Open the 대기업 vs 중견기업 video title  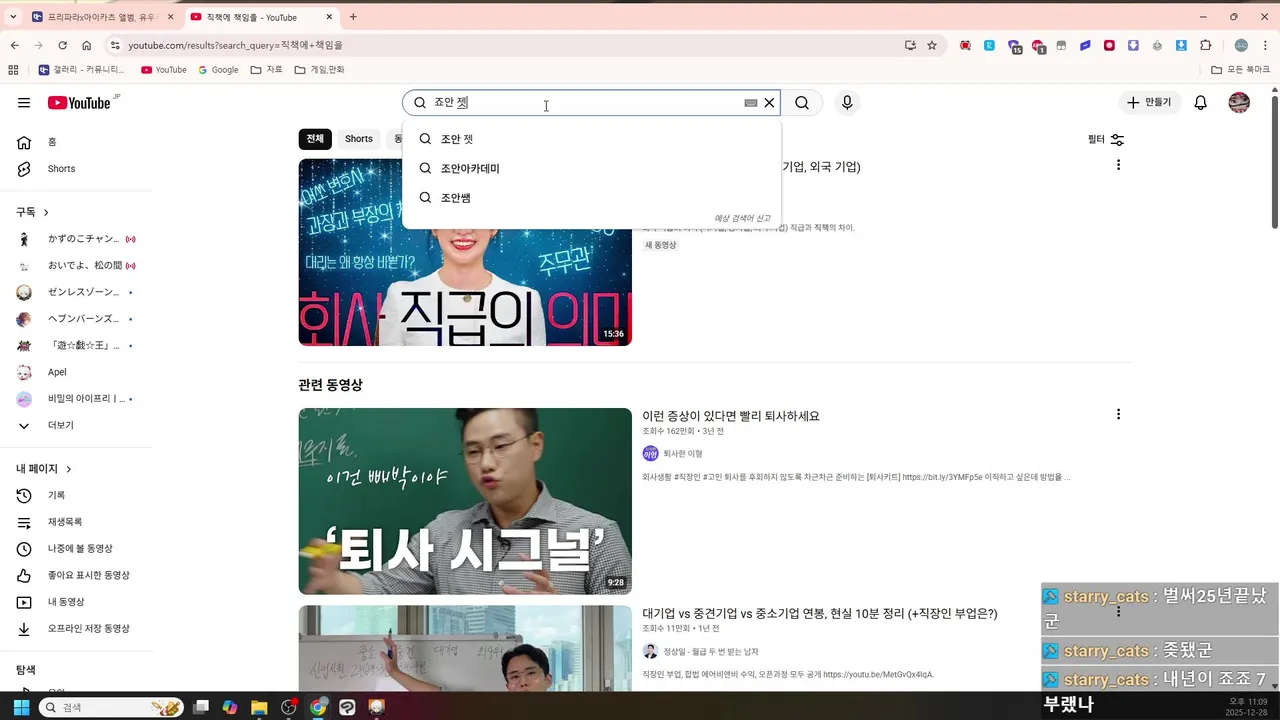[x=820, y=614]
